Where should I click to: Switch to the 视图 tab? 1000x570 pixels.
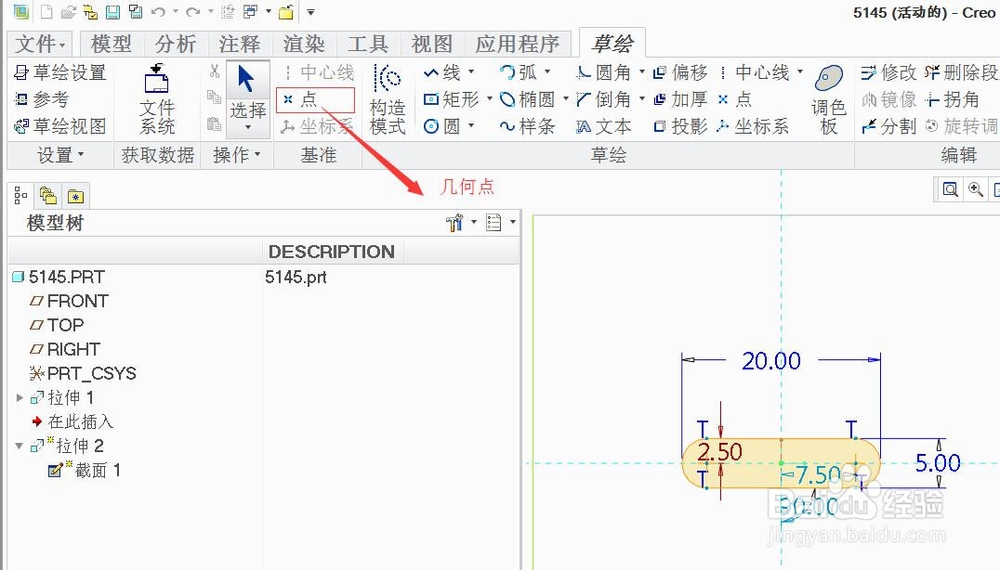coord(432,44)
